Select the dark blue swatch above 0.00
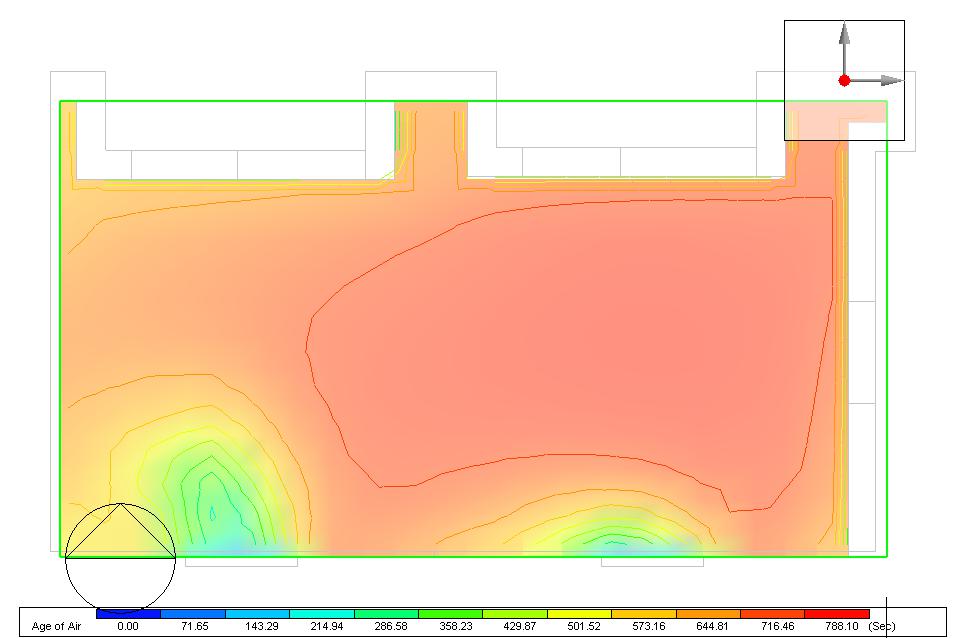This screenshot has width=966, height=638. coord(129,614)
